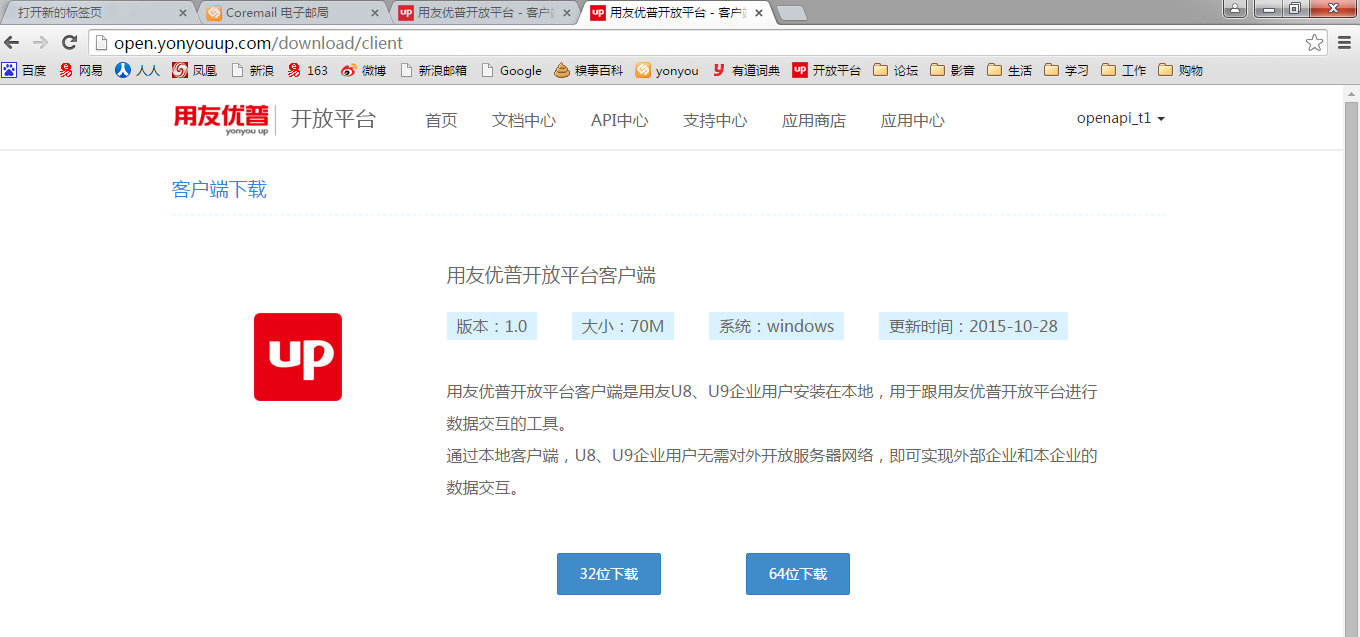Open the 有道词典 bookmark
Image resolution: width=1360 pixels, height=637 pixels.
746,70
